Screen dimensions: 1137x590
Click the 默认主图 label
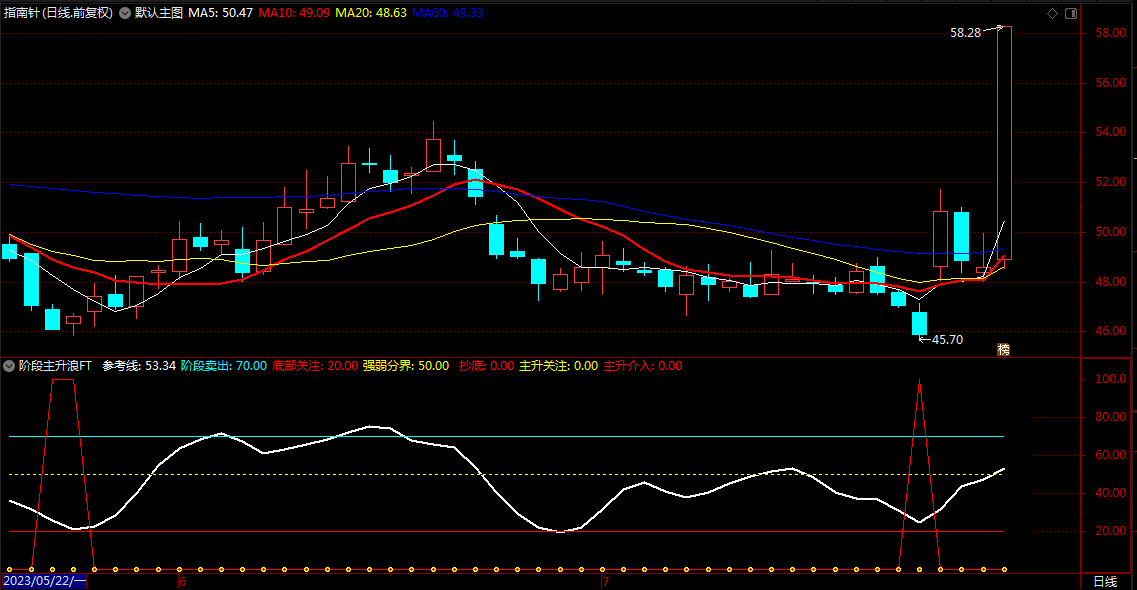[159, 13]
